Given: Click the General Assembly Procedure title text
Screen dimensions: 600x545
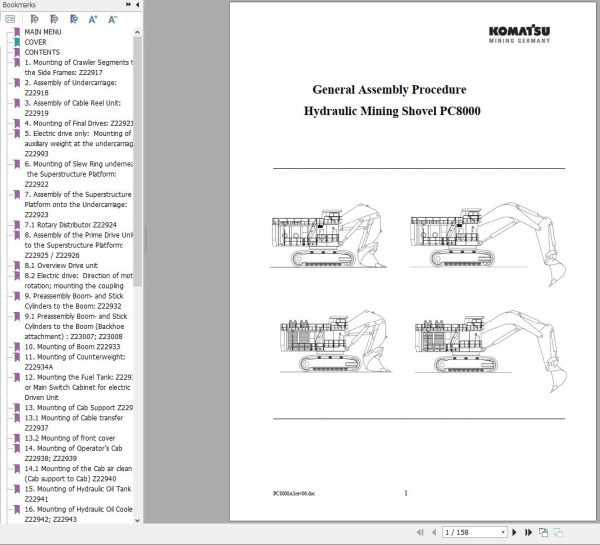Looking at the screenshot, I should 390,90.
